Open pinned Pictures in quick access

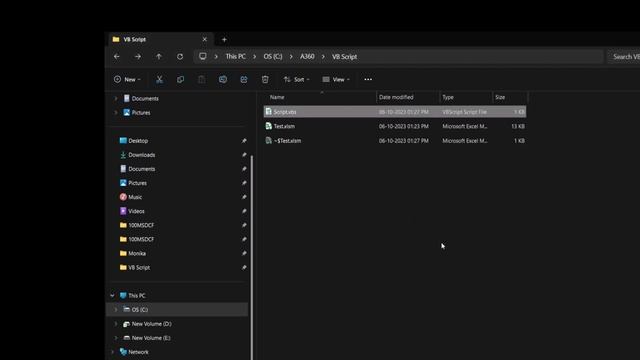point(138,183)
